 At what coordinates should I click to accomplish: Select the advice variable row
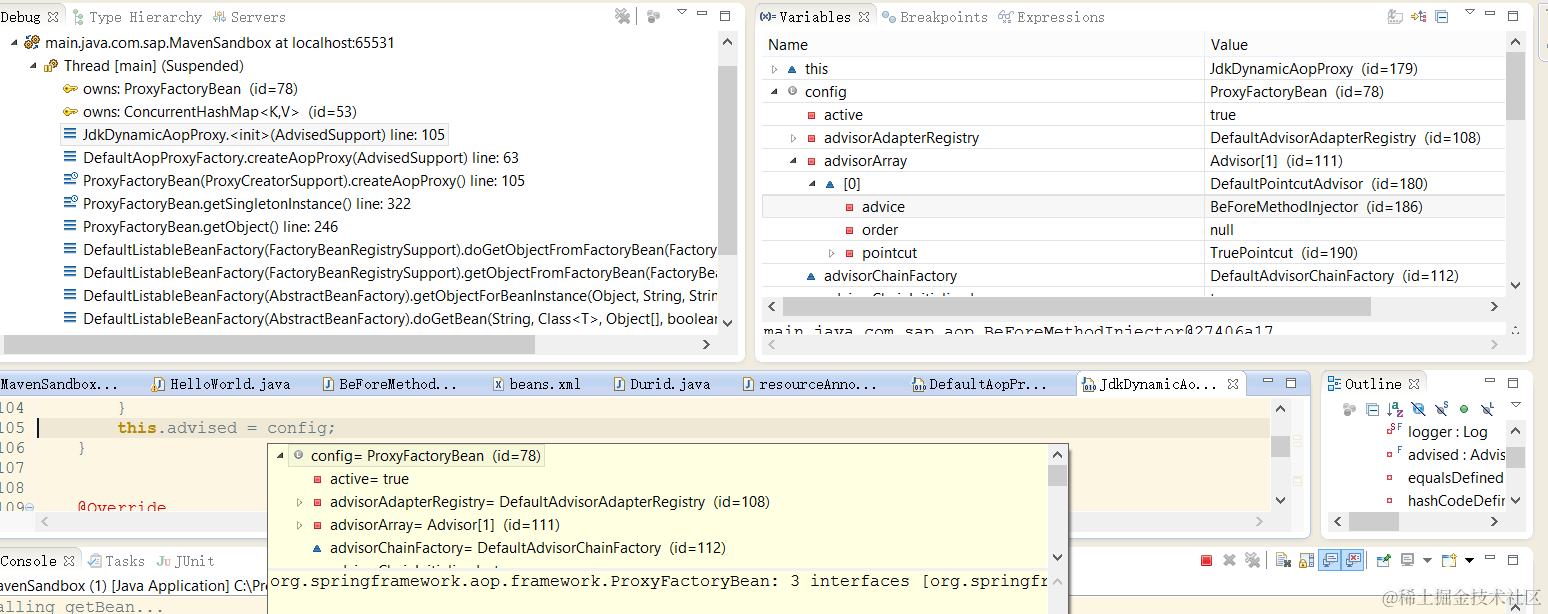click(x=1133, y=207)
